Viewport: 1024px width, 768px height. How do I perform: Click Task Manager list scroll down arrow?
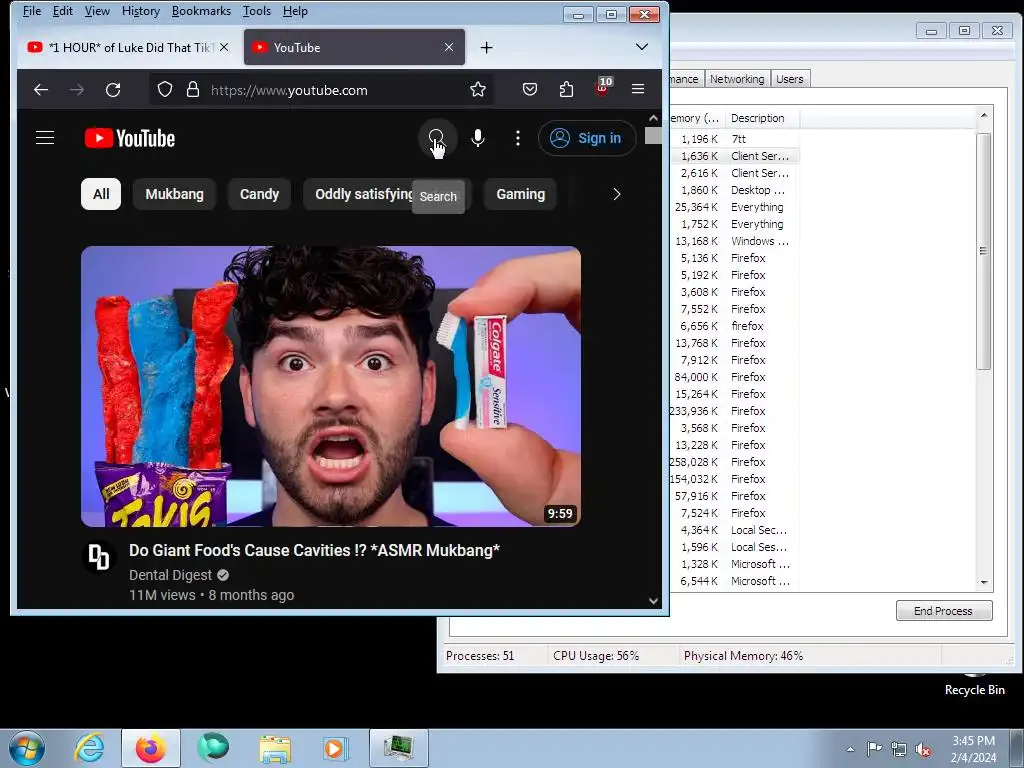click(x=984, y=583)
